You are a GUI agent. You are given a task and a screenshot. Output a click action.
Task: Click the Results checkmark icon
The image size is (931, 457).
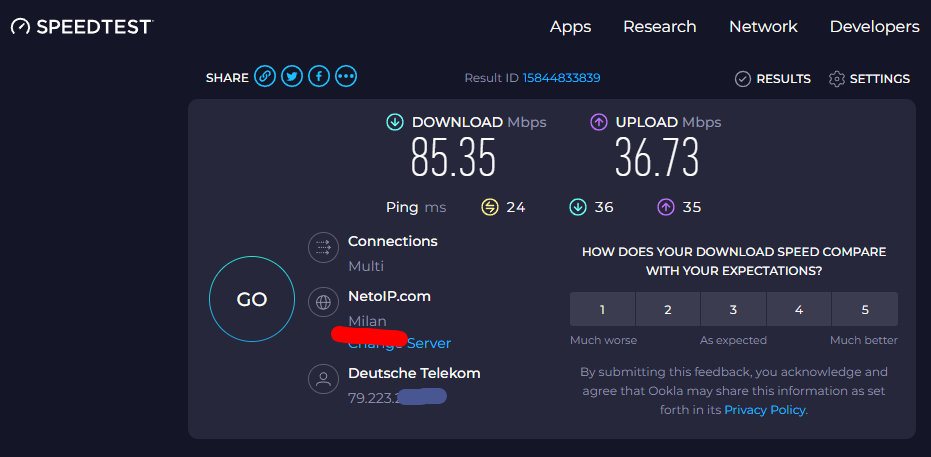point(743,79)
